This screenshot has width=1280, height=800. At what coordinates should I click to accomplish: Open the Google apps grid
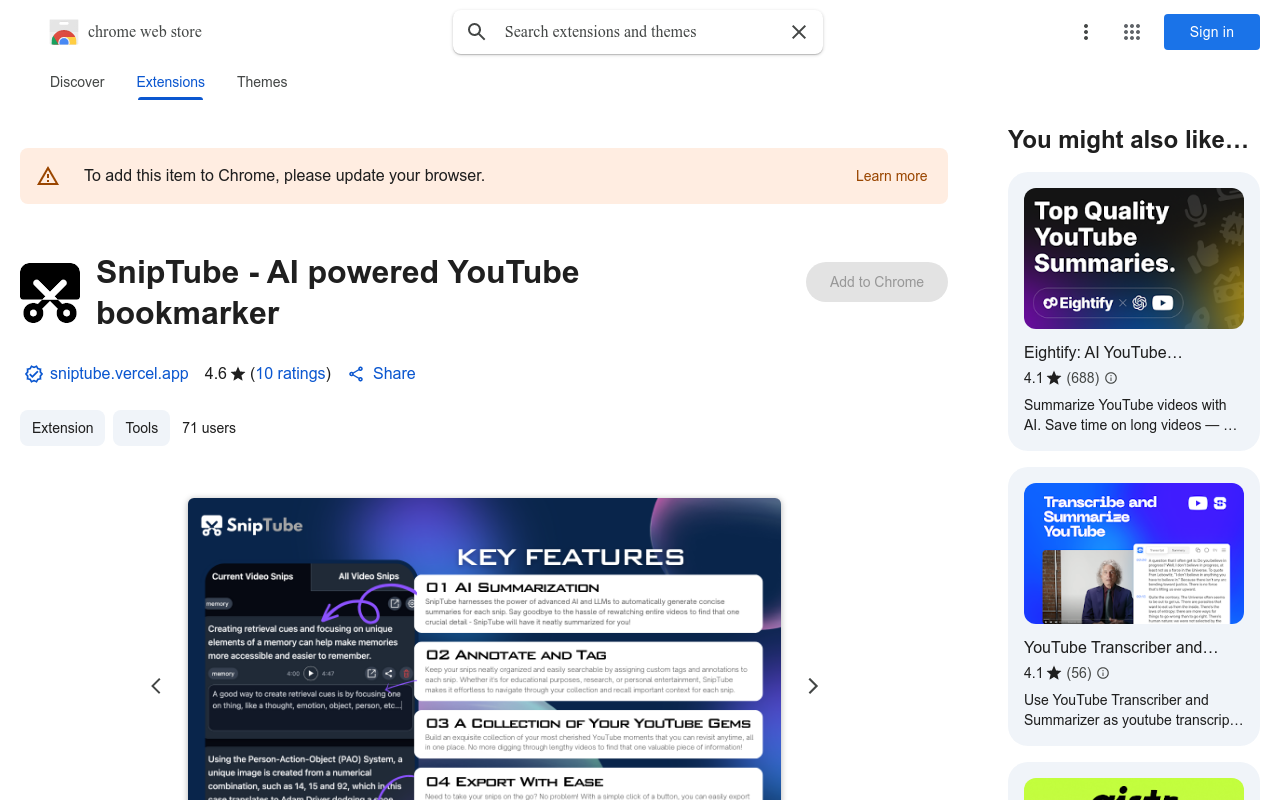(x=1132, y=32)
